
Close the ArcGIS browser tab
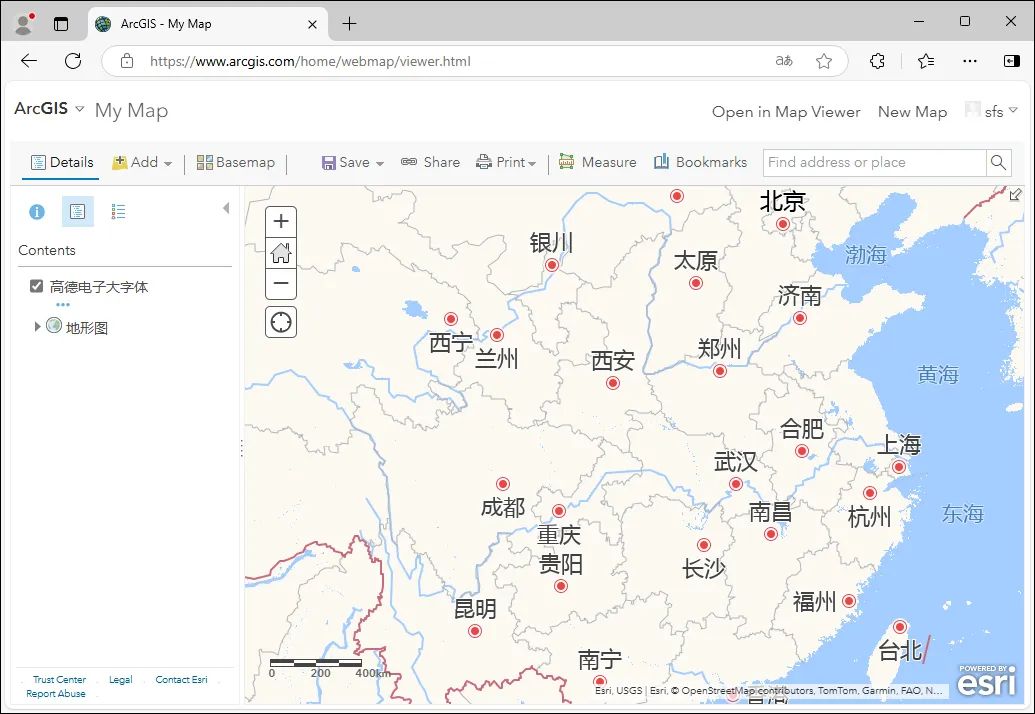313,24
